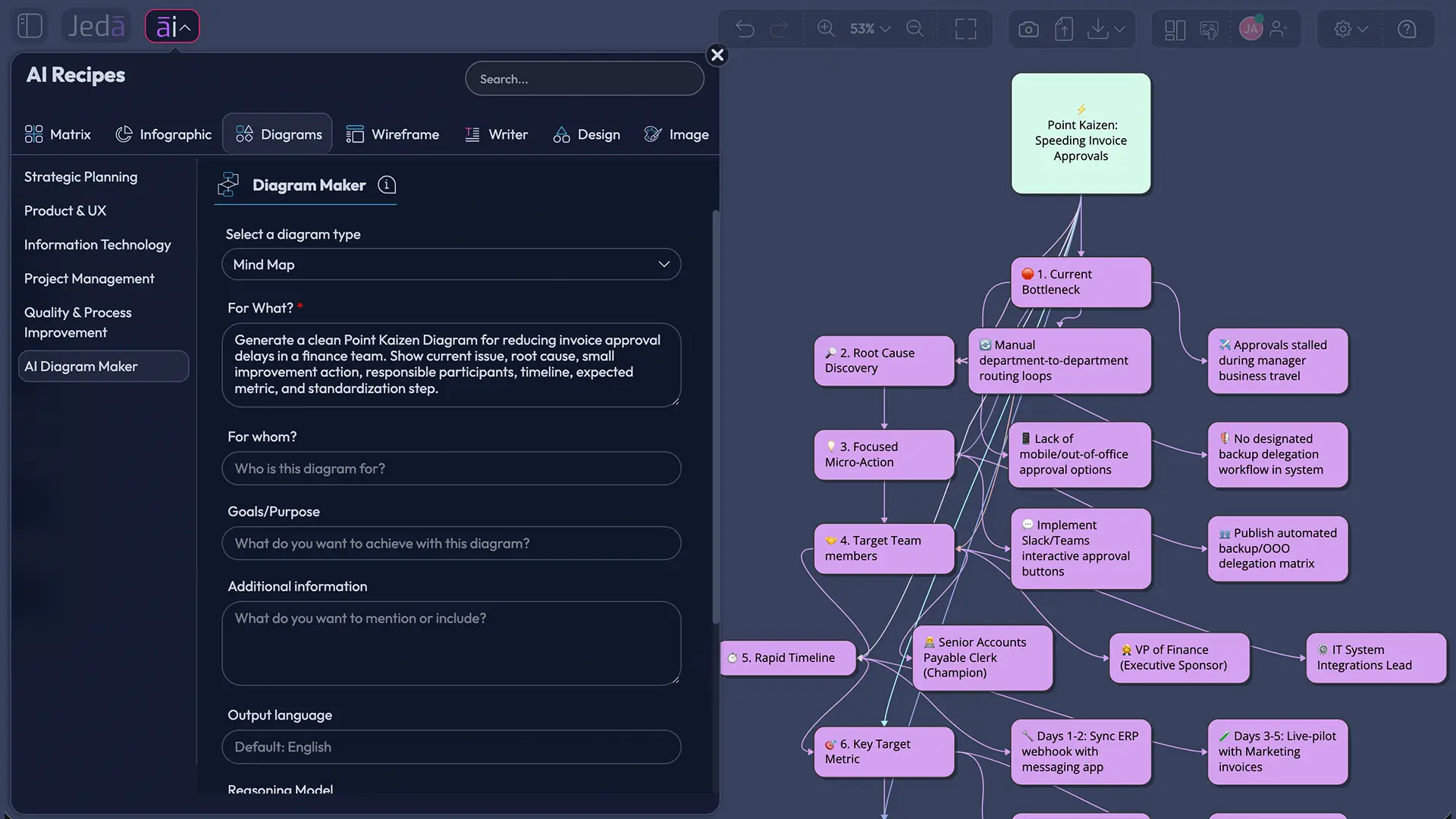This screenshot has height=819, width=1456.
Task: Click the download icon
Action: (1097, 29)
